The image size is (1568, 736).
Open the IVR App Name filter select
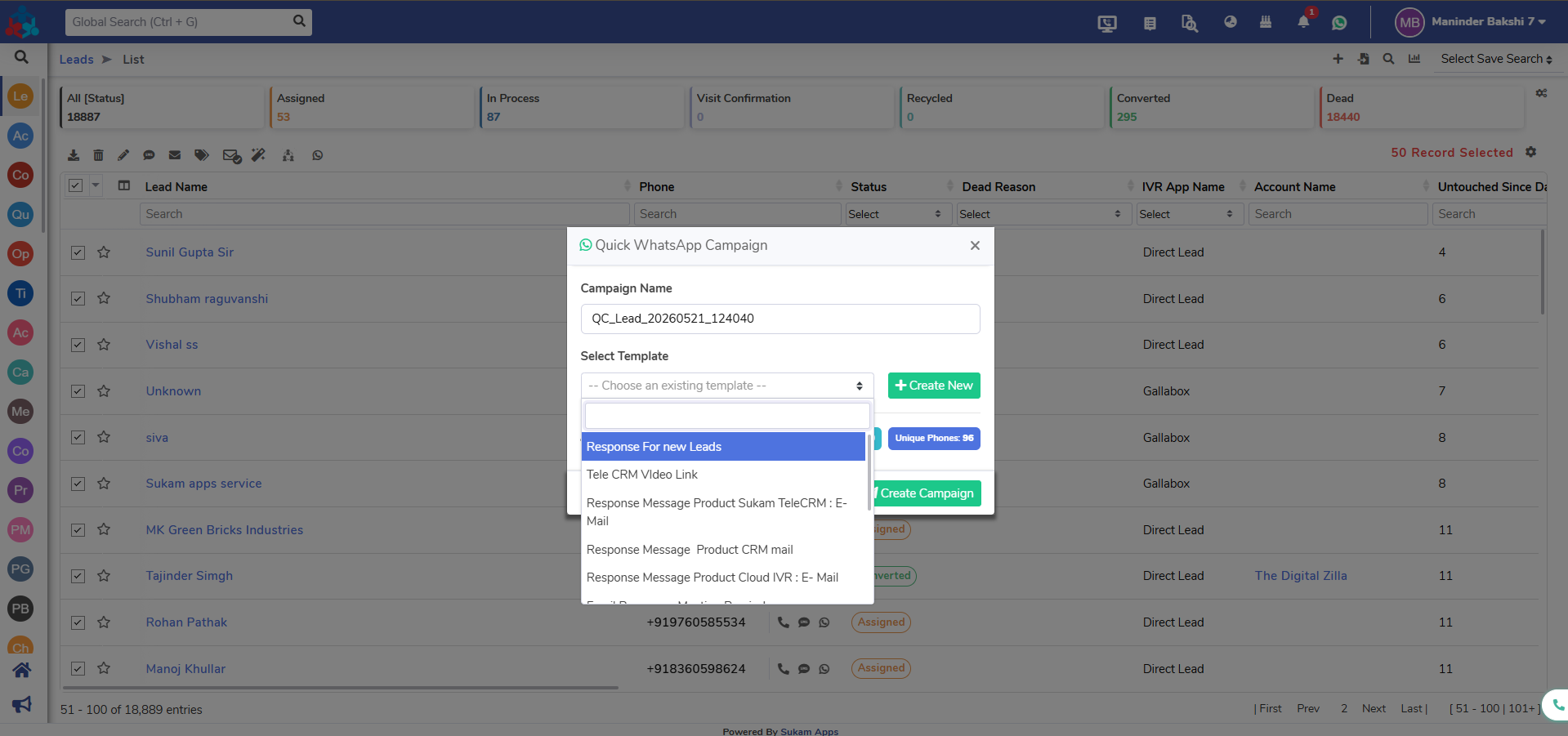pyautogui.click(x=1190, y=214)
